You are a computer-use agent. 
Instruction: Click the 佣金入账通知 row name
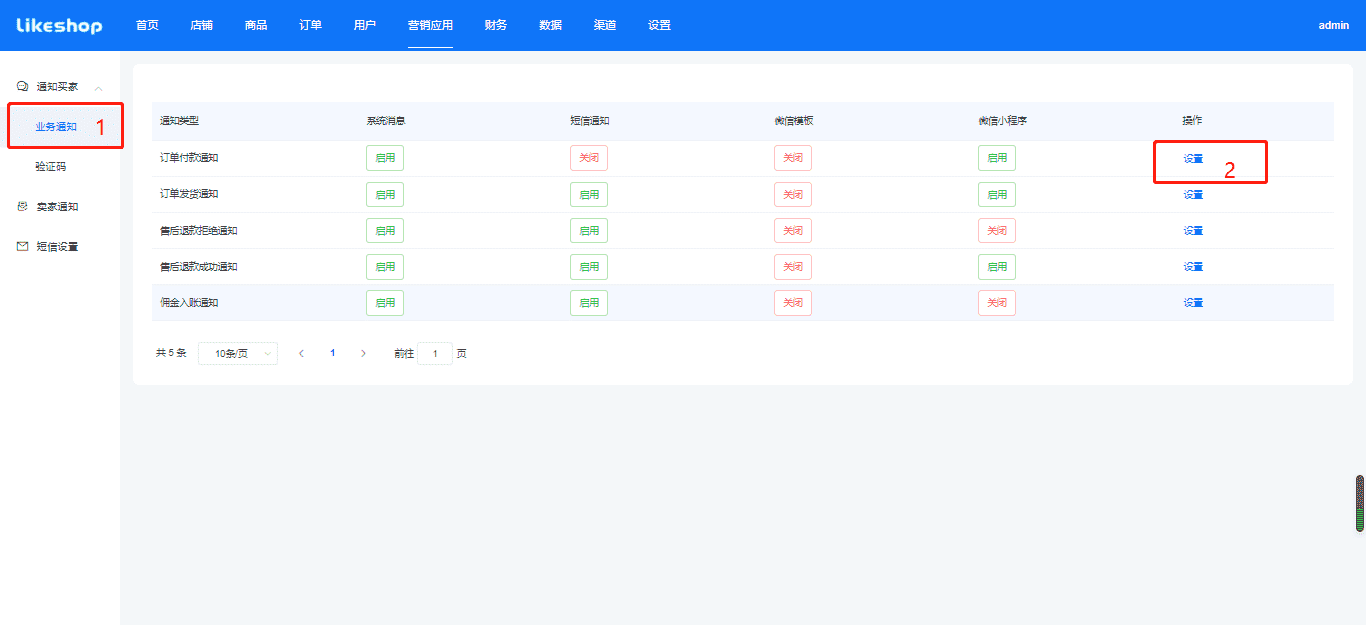[189, 302]
